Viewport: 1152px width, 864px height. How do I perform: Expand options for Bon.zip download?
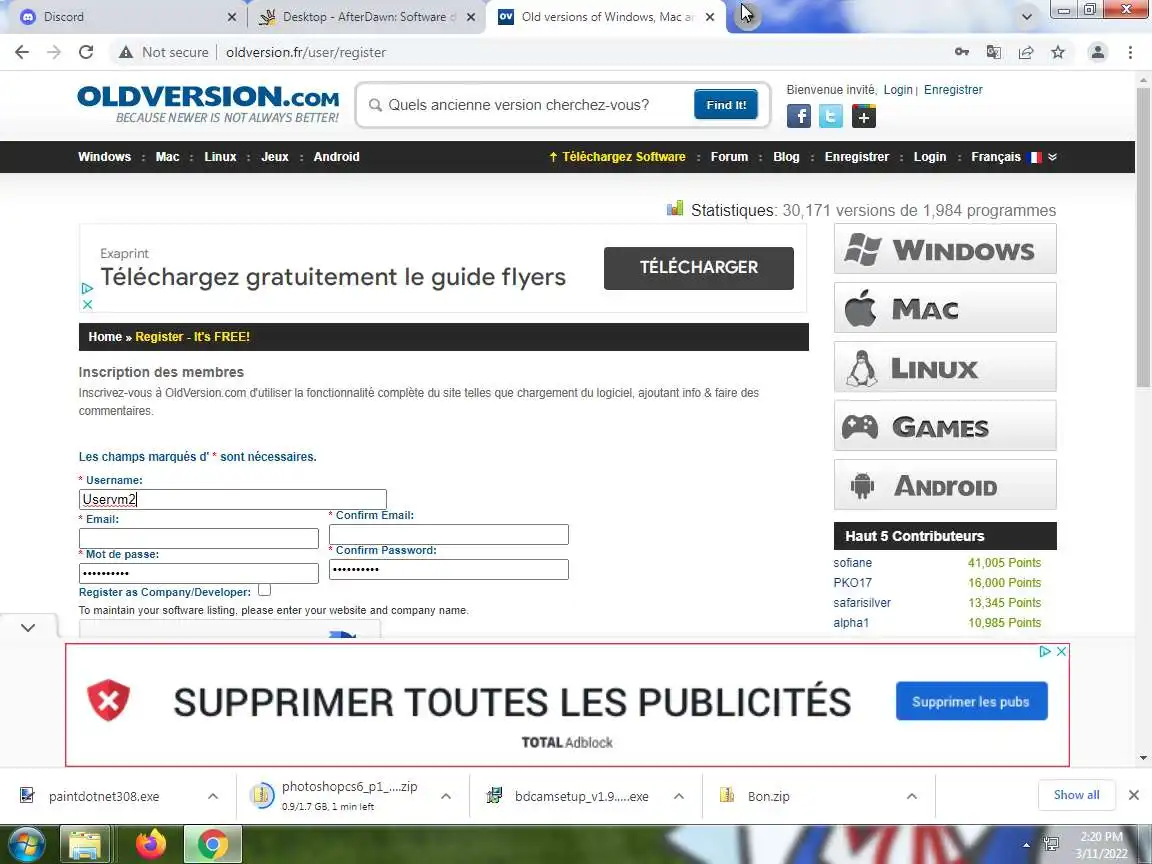coord(912,796)
